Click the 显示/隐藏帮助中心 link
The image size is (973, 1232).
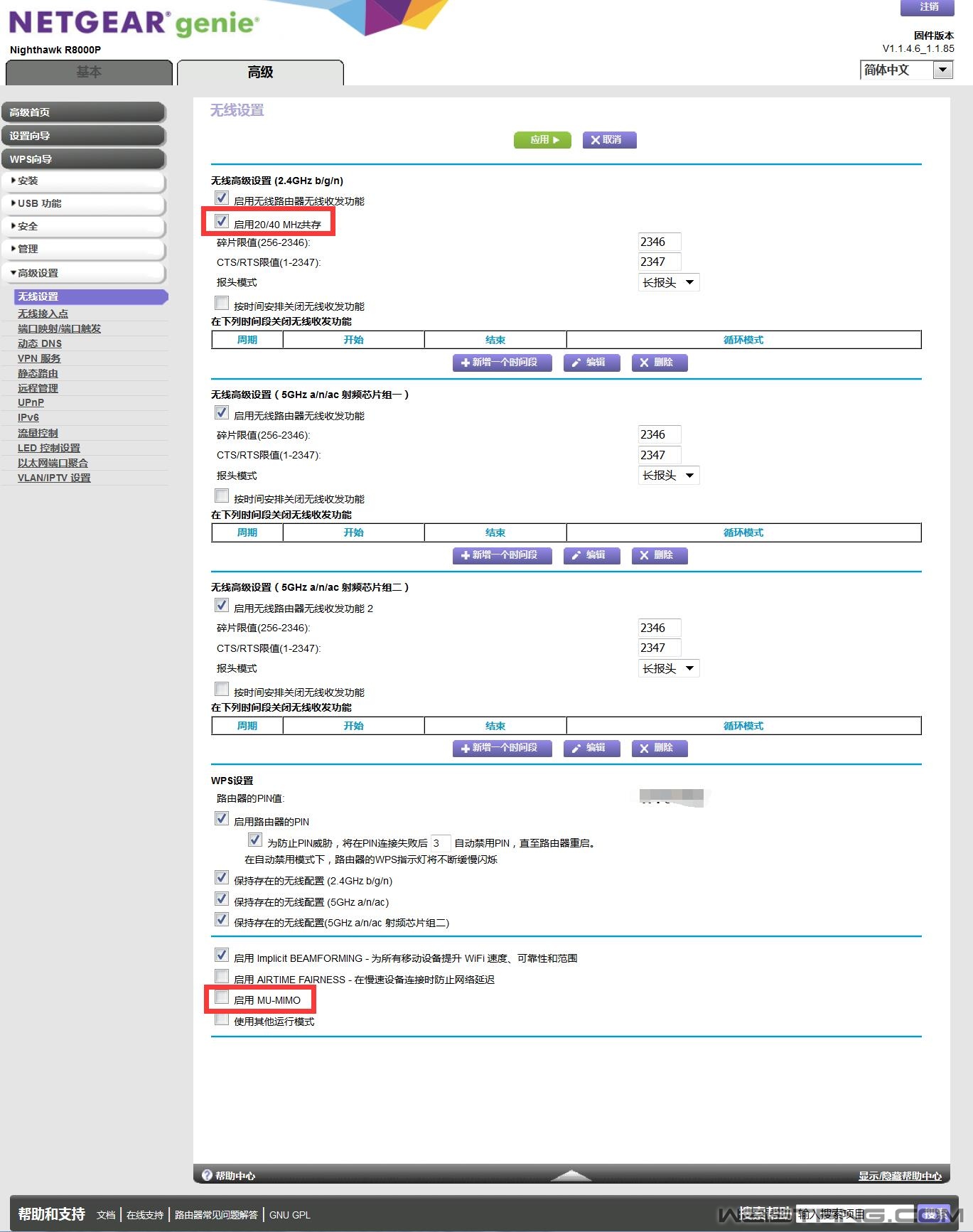tap(899, 1176)
